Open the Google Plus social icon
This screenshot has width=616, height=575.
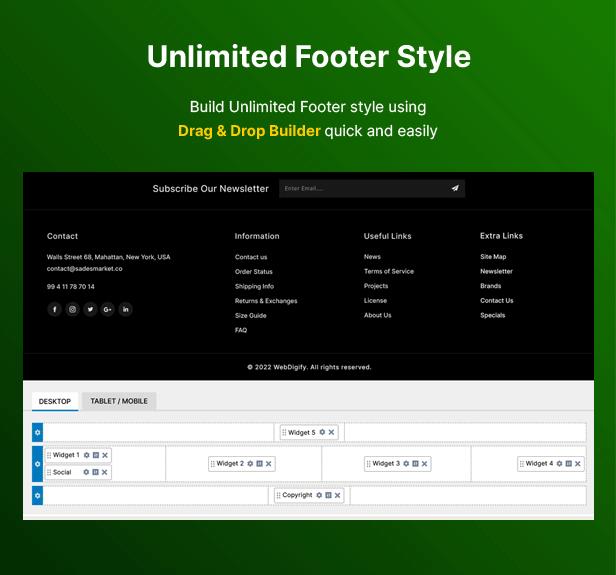pos(108,309)
